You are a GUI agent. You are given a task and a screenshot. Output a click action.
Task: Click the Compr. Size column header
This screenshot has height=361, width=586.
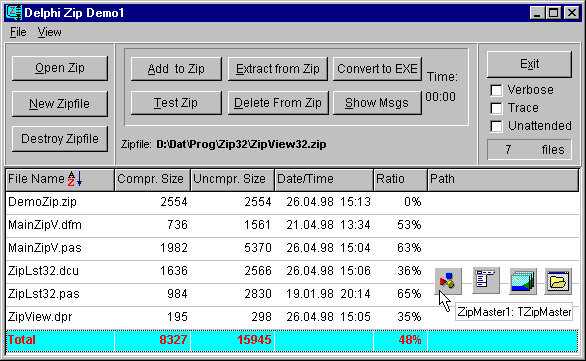[152, 179]
